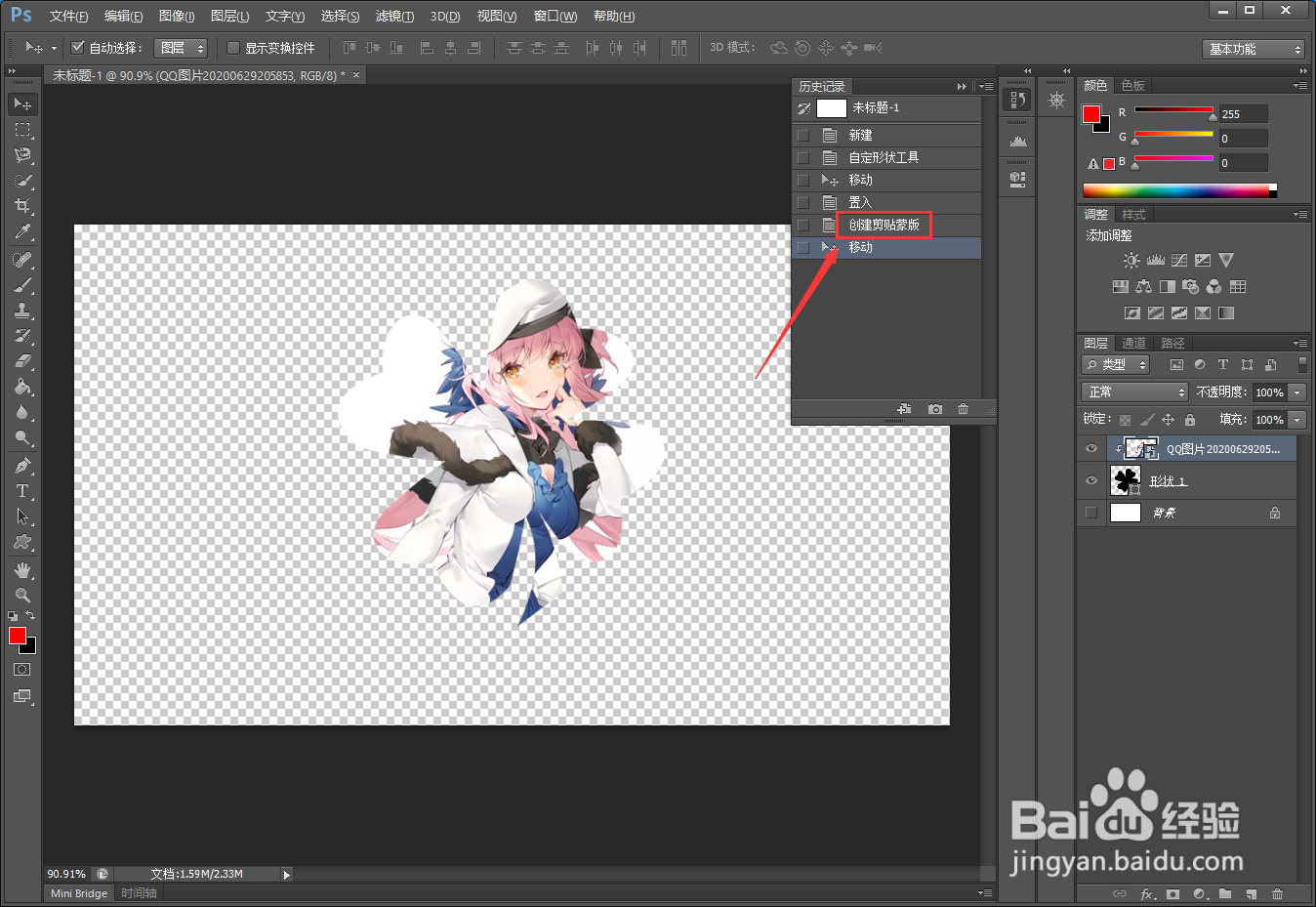Toggle Quick Mask mode icon
Image resolution: width=1316 pixels, height=907 pixels.
pyautogui.click(x=21, y=670)
